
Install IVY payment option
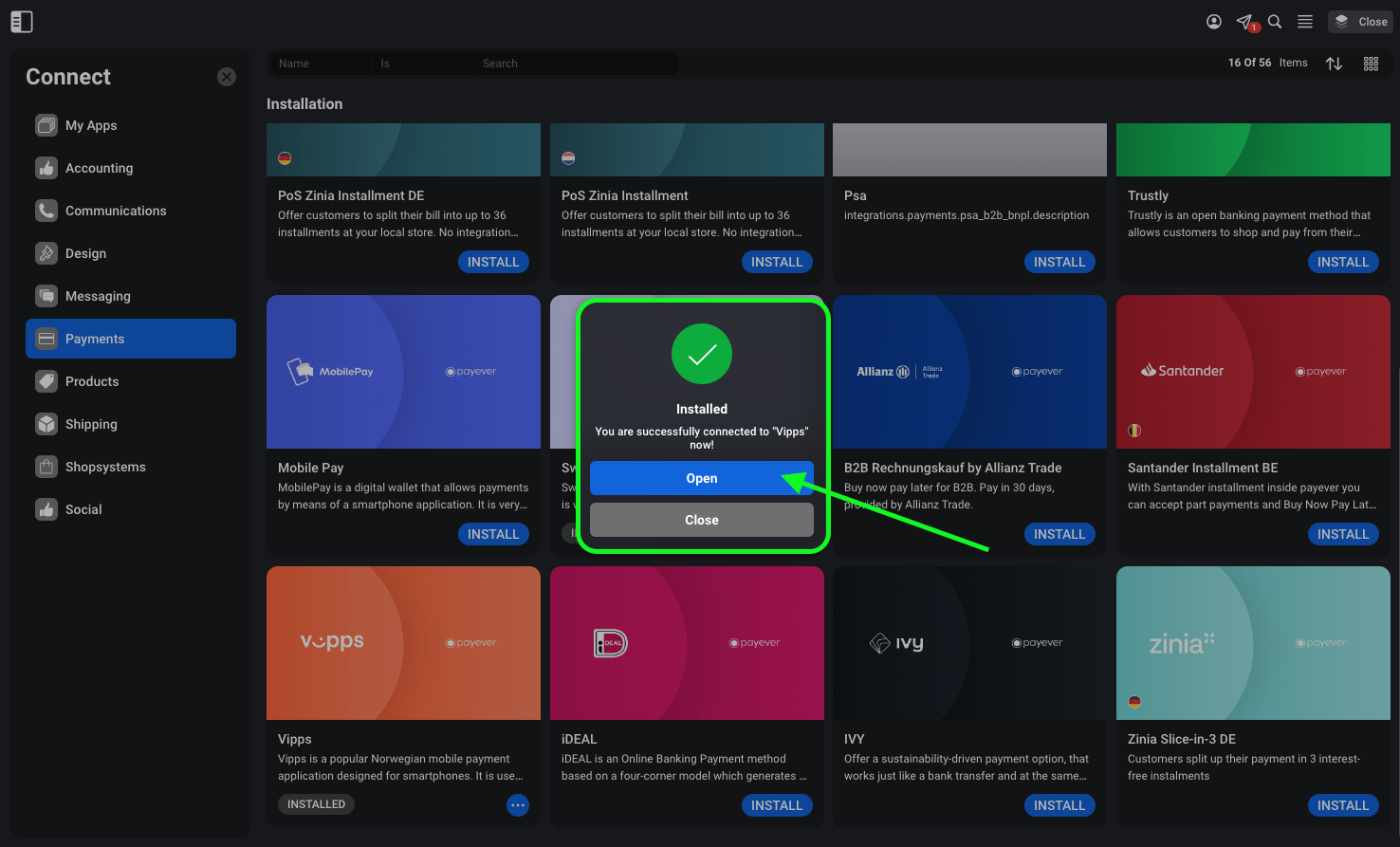[1059, 805]
